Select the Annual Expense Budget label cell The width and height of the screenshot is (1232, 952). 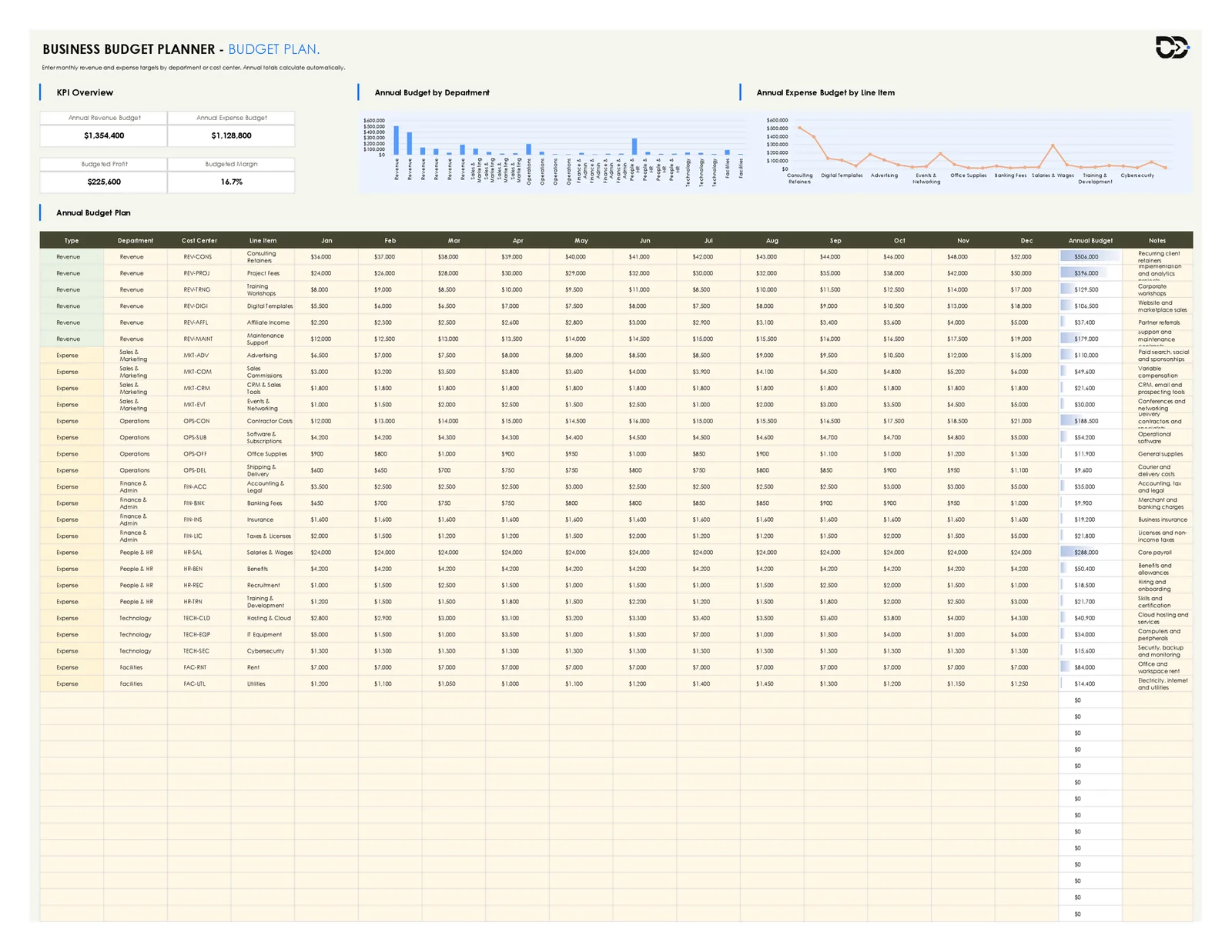232,118
